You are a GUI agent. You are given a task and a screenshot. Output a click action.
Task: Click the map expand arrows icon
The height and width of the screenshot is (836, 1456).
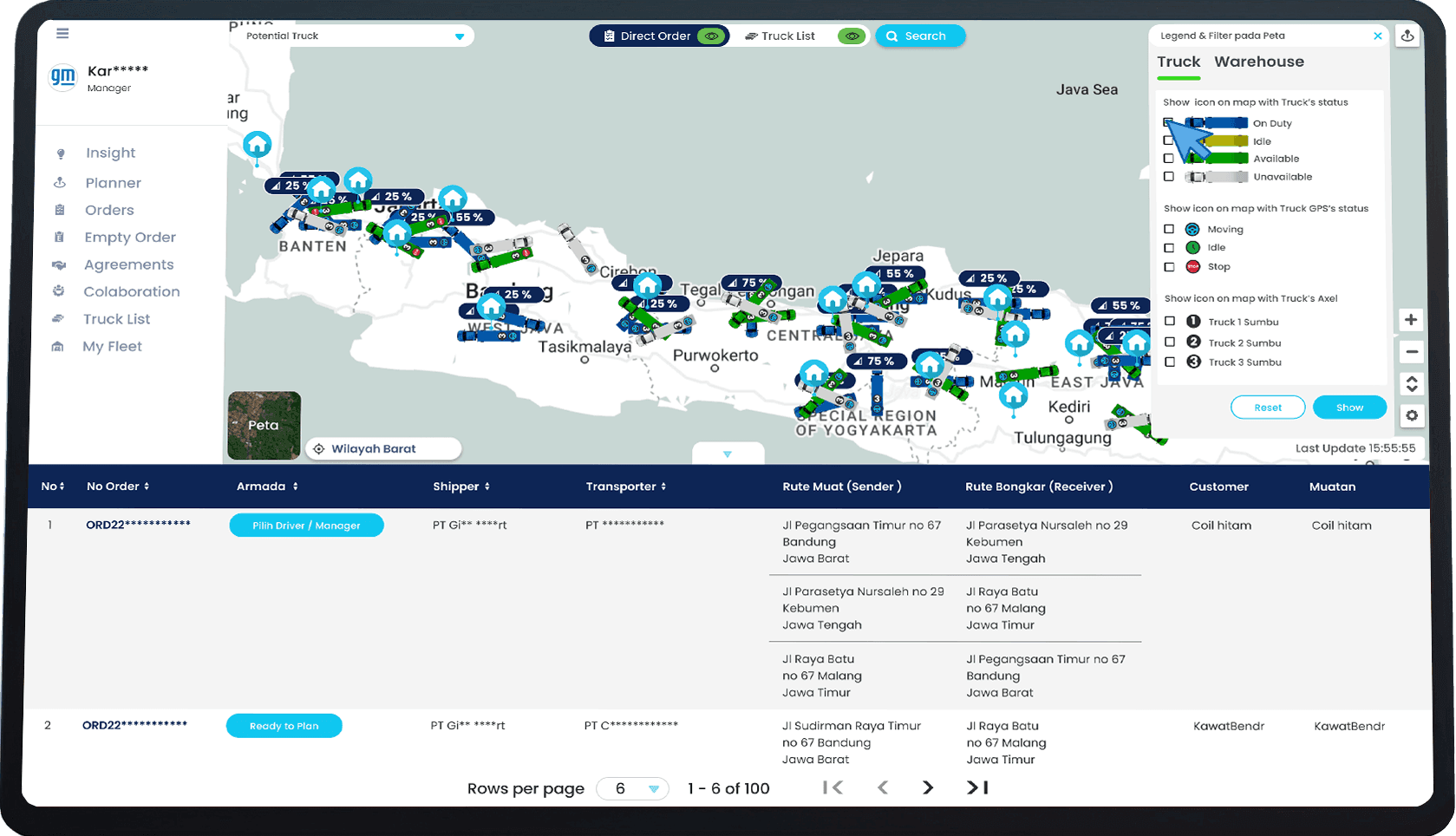click(x=1411, y=383)
